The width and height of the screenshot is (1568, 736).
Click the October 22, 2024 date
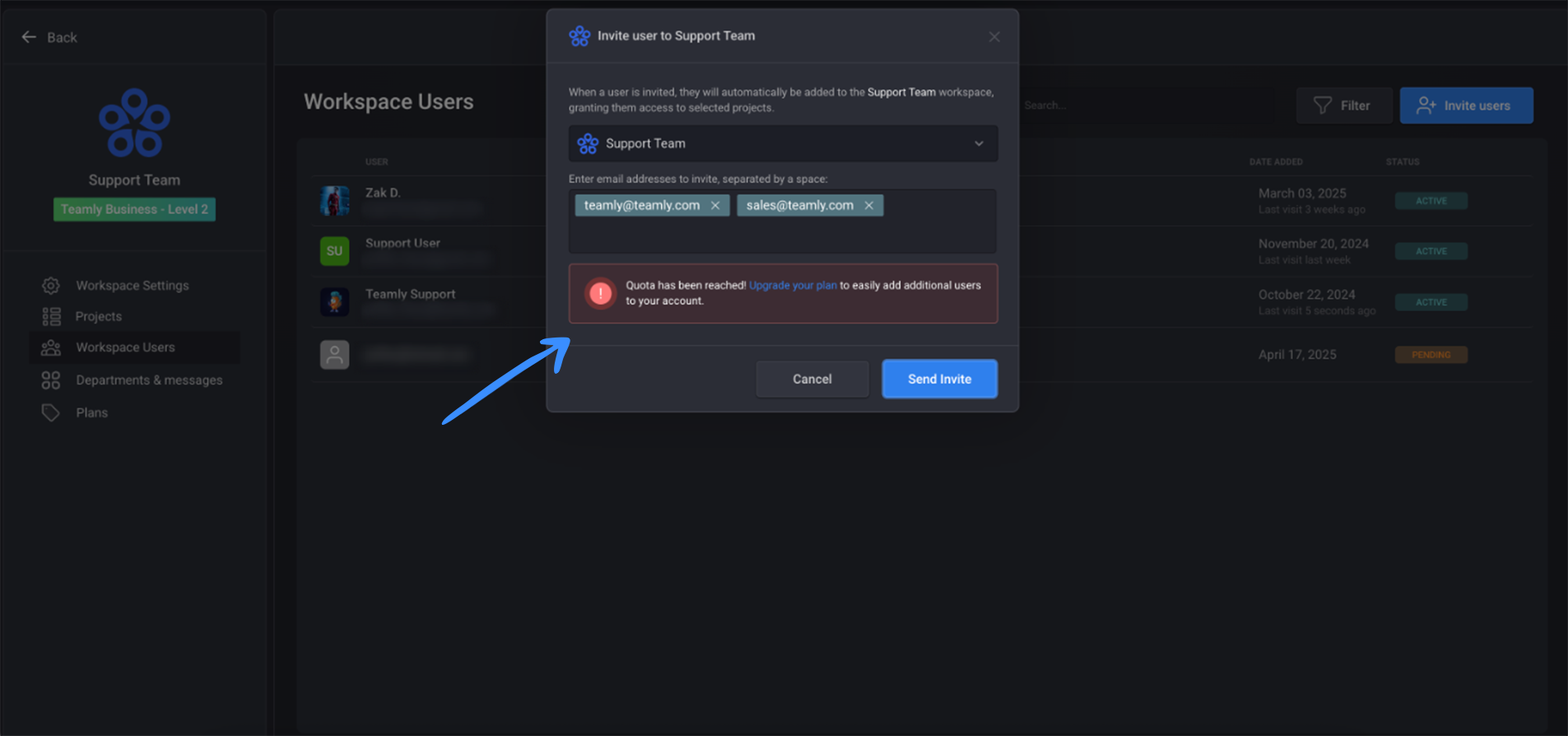coord(1307,295)
